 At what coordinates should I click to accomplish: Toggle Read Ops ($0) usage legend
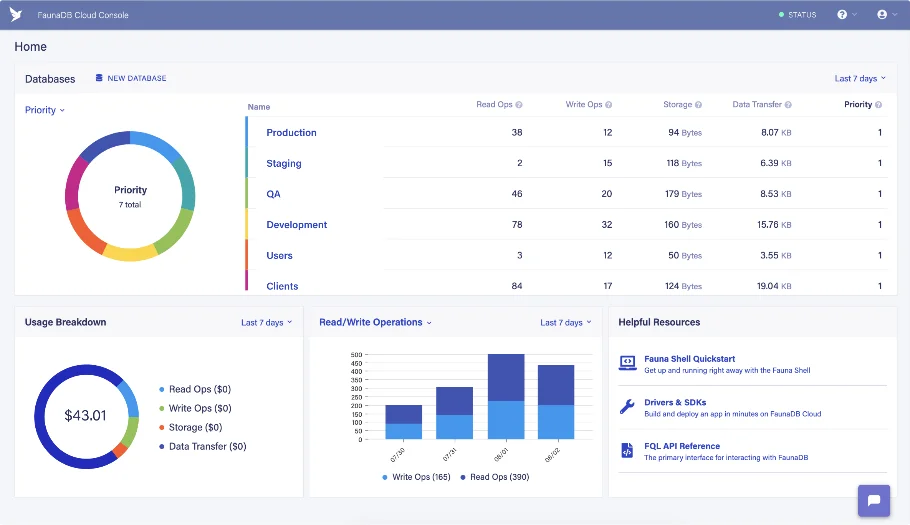195,389
